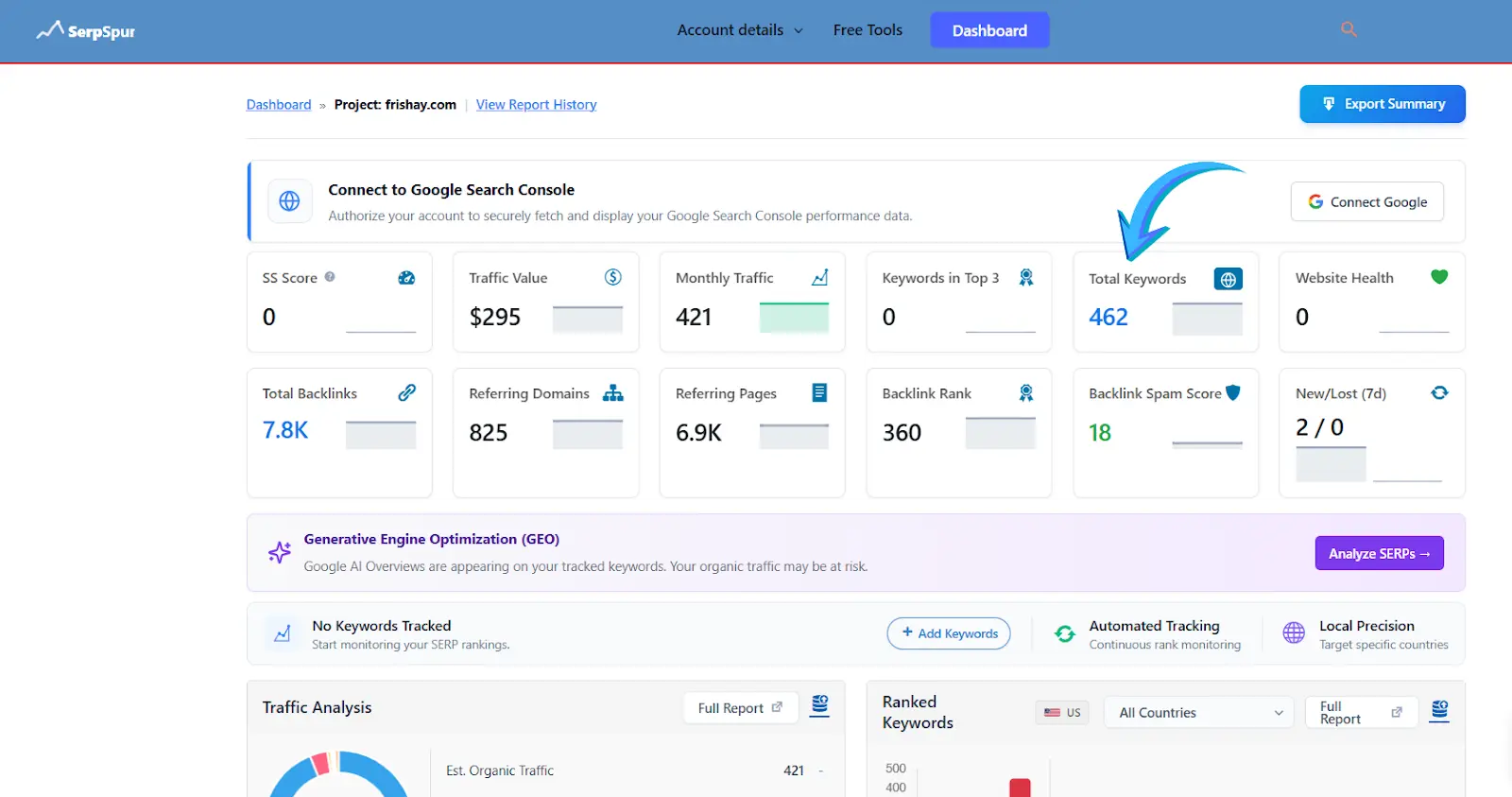The height and width of the screenshot is (797, 1512).
Task: Open the All Countries dropdown
Action: coord(1199,713)
